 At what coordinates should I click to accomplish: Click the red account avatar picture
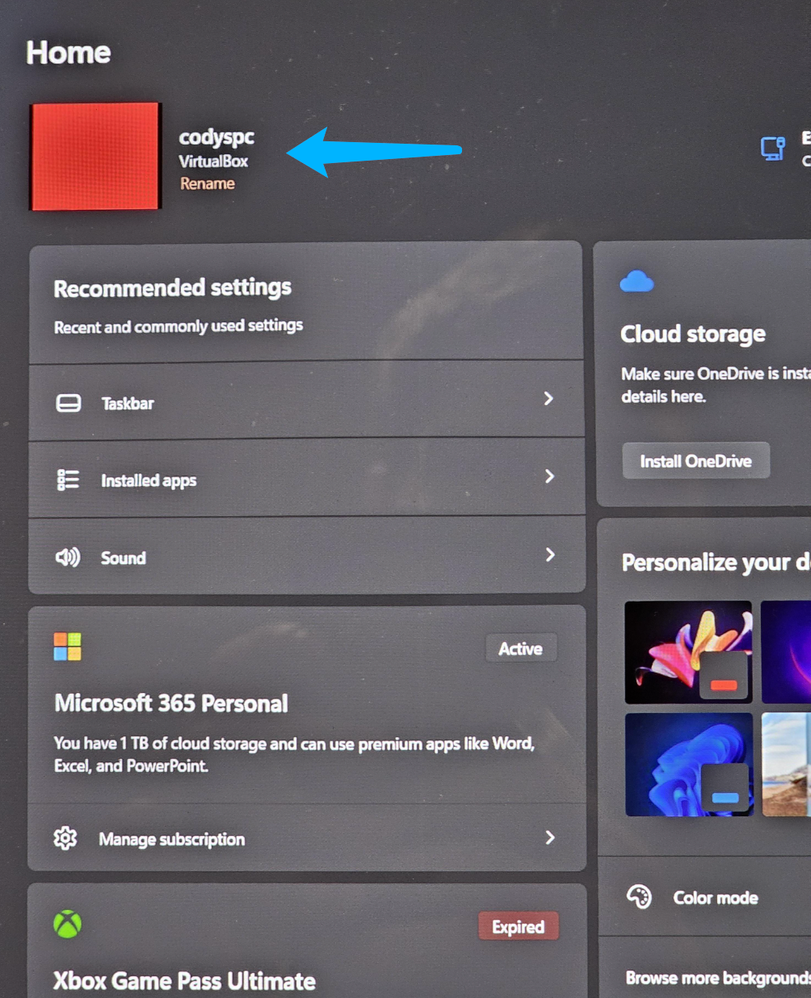pyautogui.click(x=95, y=156)
